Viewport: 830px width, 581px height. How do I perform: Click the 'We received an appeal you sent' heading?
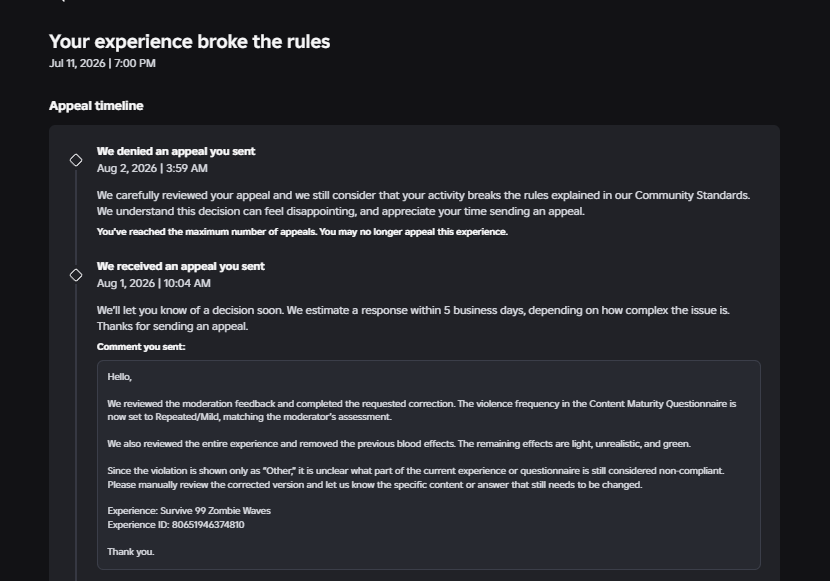pos(181,266)
